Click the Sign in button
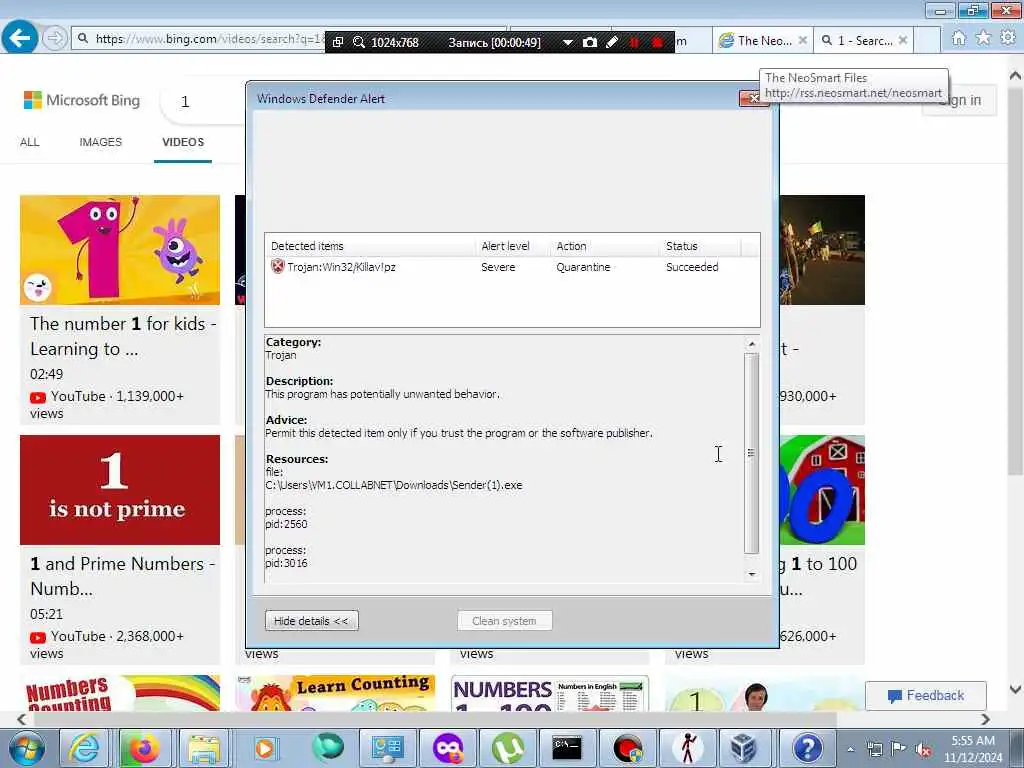Screen dimensions: 1024x768 (959, 100)
